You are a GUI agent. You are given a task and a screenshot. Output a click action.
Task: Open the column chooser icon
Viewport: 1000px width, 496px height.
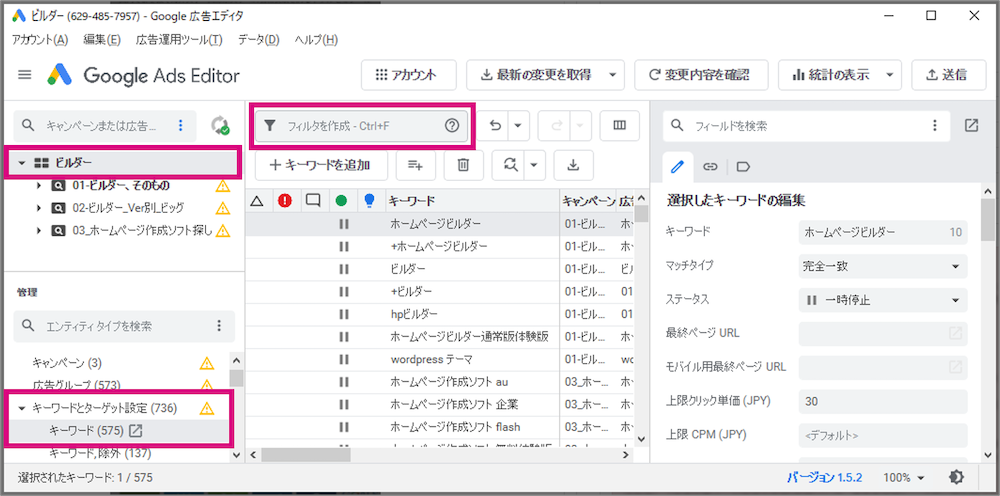[619, 126]
